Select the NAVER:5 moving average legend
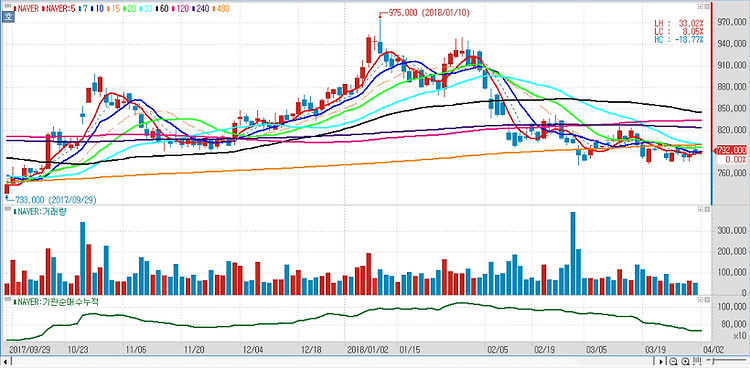The width and height of the screenshot is (750, 368). tap(59, 9)
